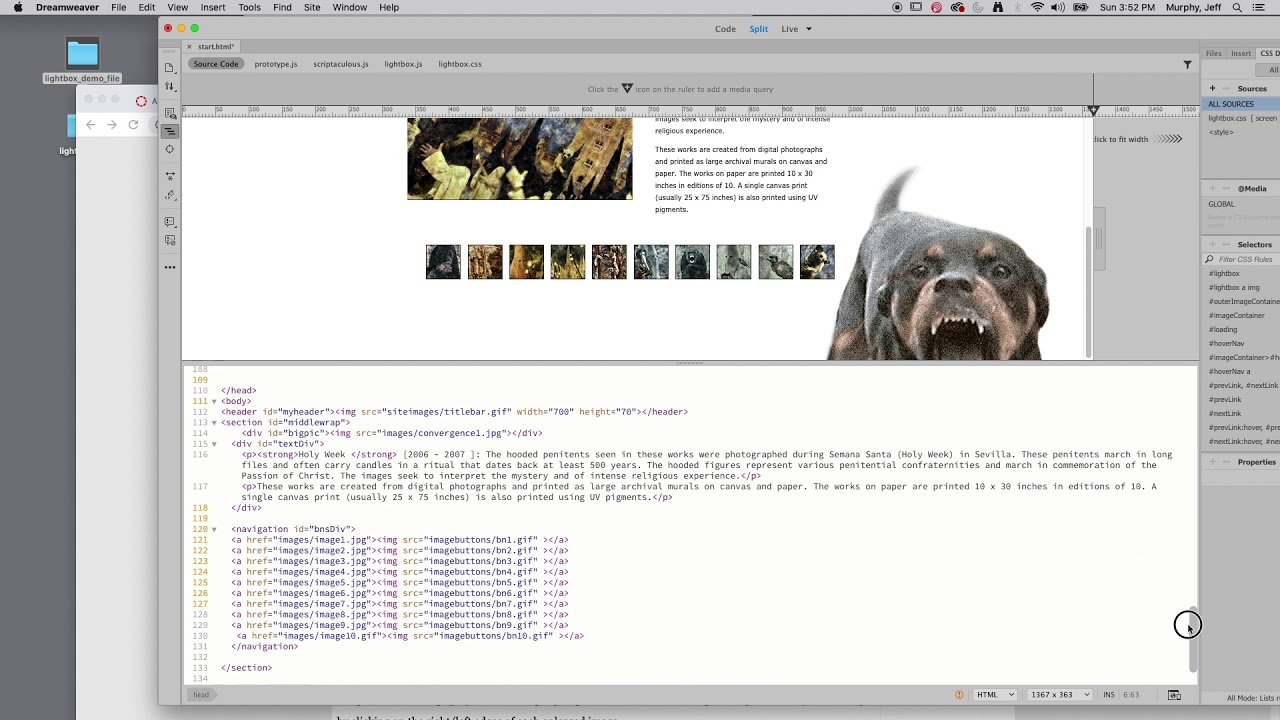Click the Format Source Code icon
The width and height of the screenshot is (1280, 720).
click(170, 195)
